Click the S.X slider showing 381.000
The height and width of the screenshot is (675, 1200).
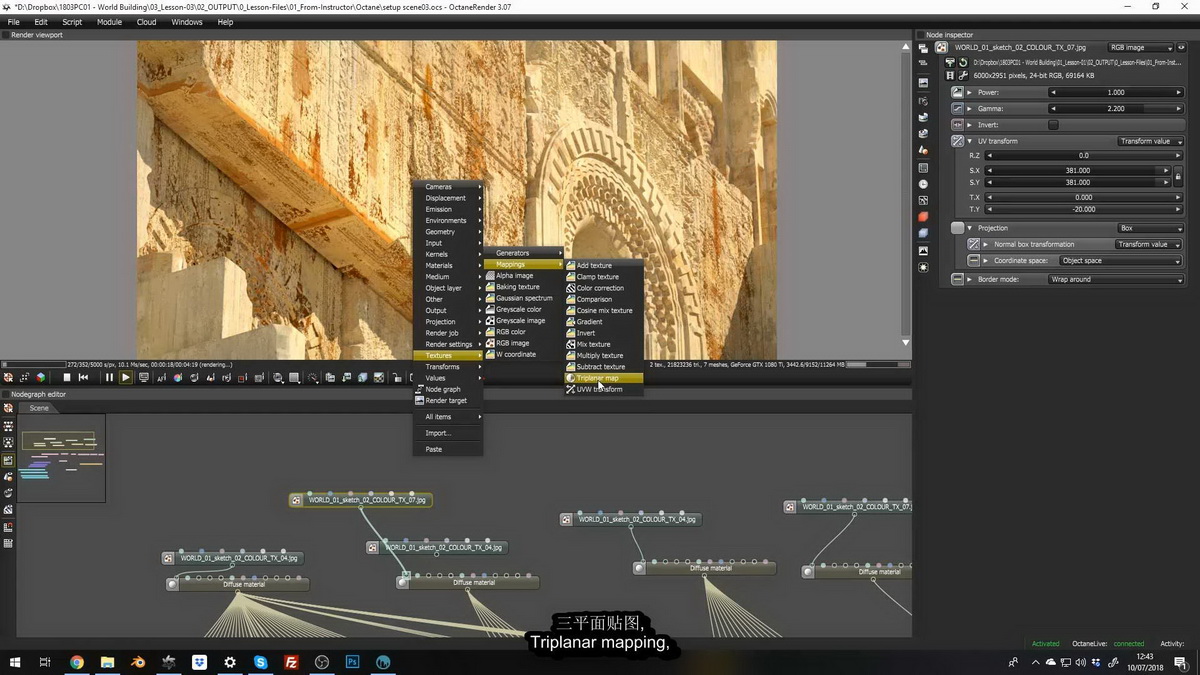coord(1078,170)
